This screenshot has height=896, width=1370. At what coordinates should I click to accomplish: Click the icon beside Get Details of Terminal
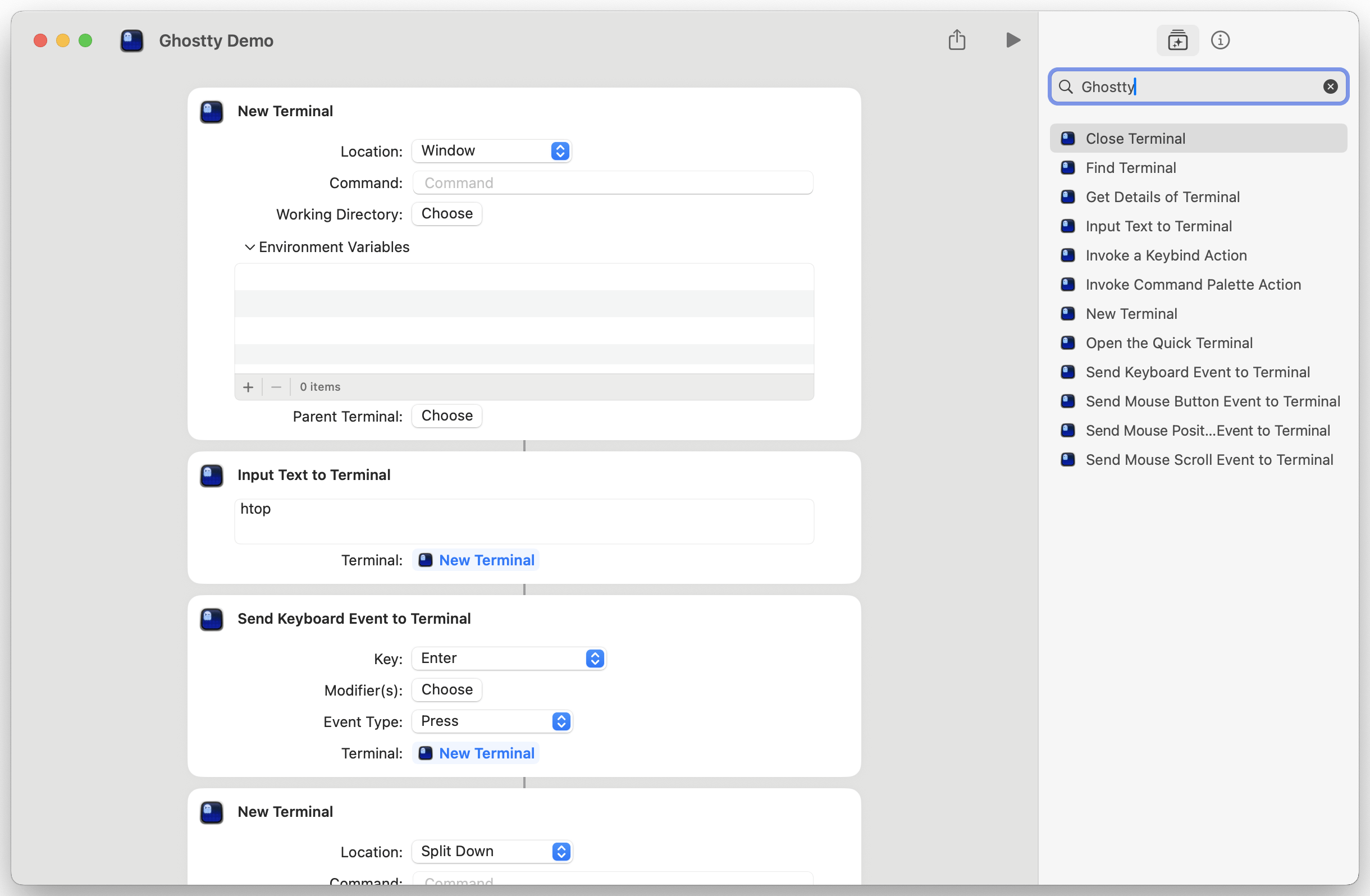pyautogui.click(x=1067, y=197)
